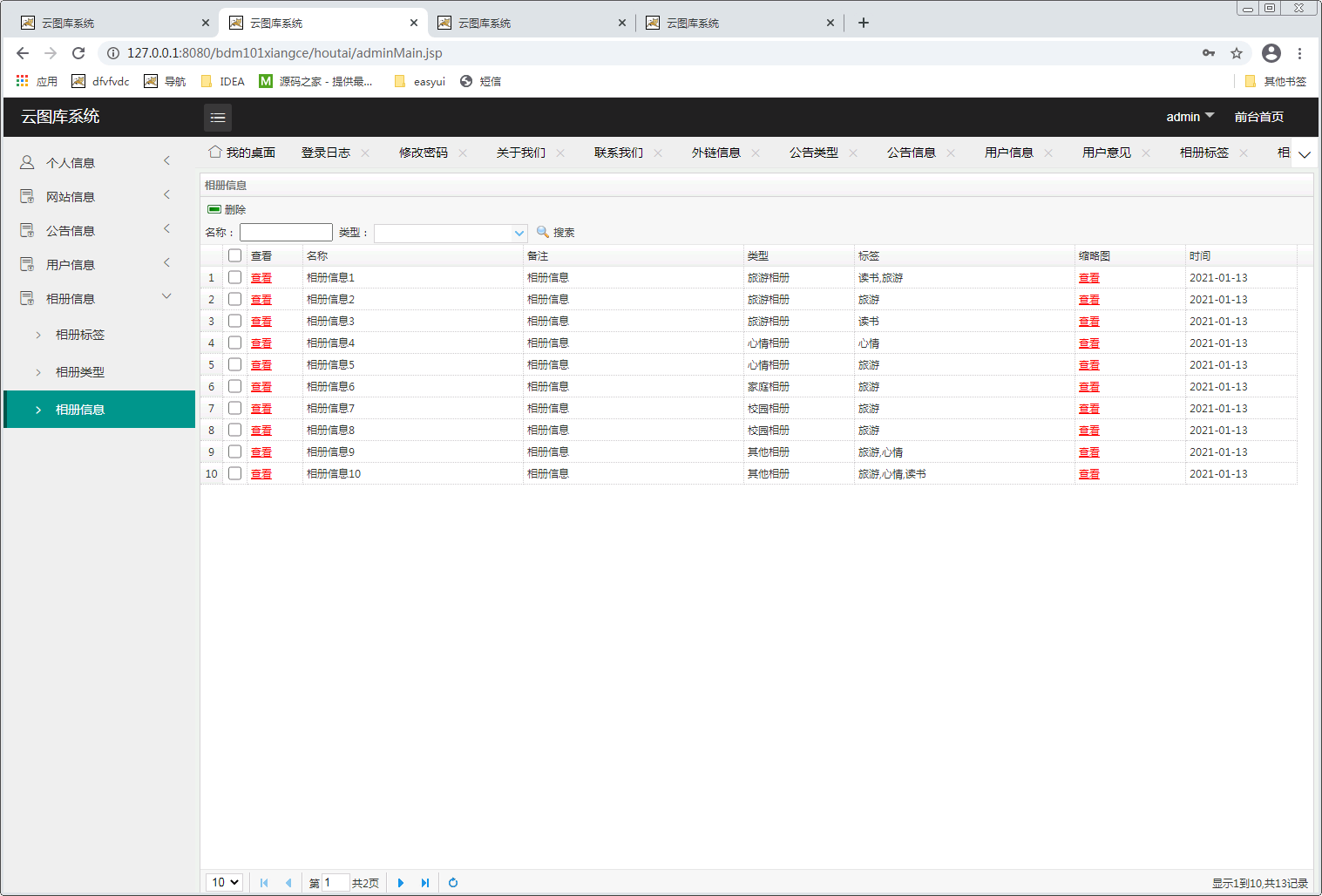Open Chrome three-dot menu
The width and height of the screenshot is (1322, 896).
(x=1299, y=53)
